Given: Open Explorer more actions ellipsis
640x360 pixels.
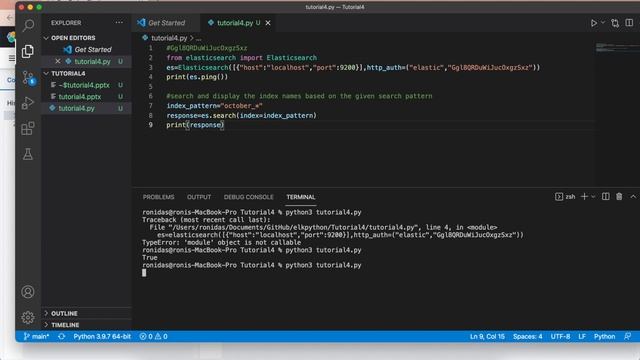Looking at the screenshot, I should [119, 23].
